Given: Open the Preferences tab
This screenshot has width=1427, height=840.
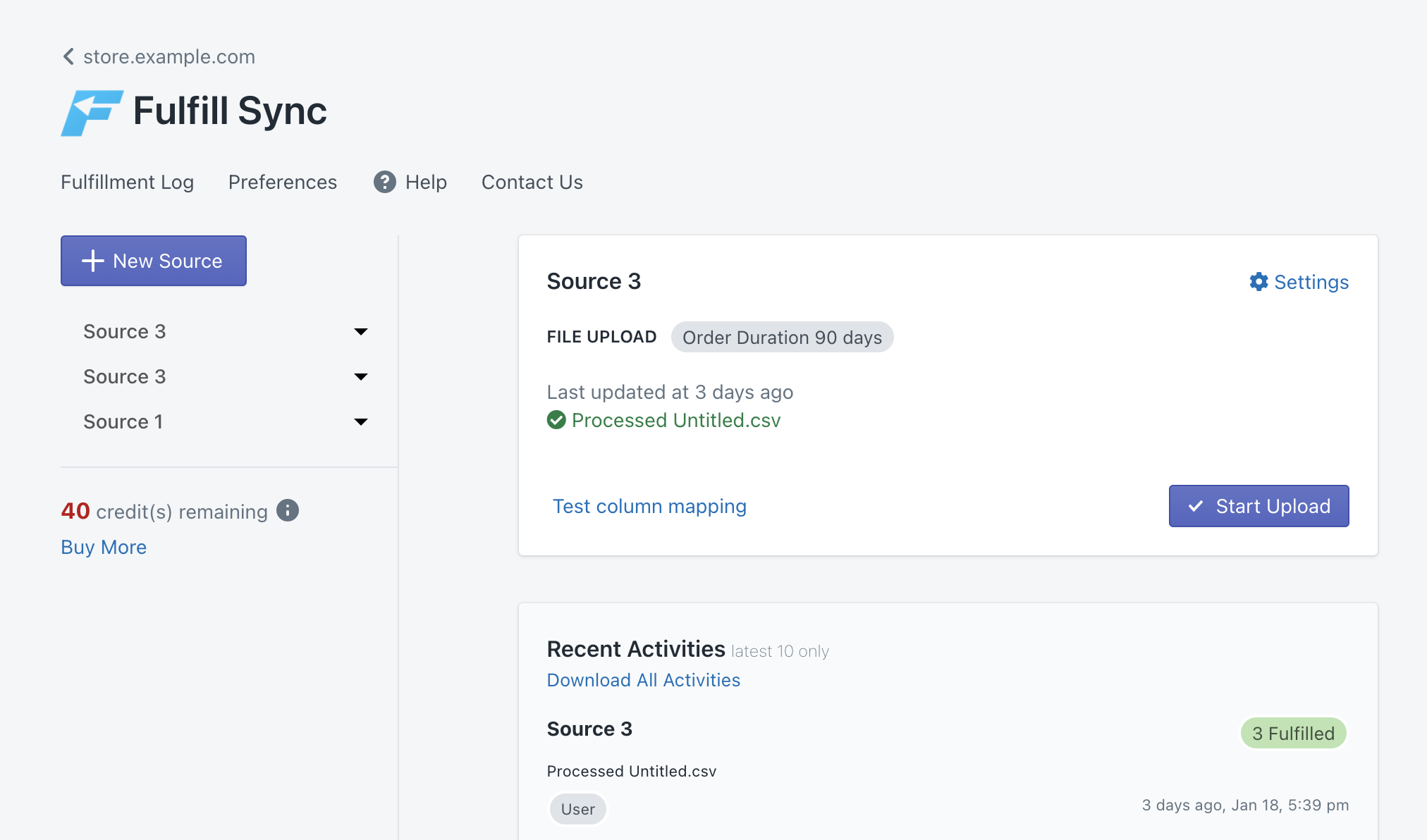Looking at the screenshot, I should click(283, 182).
